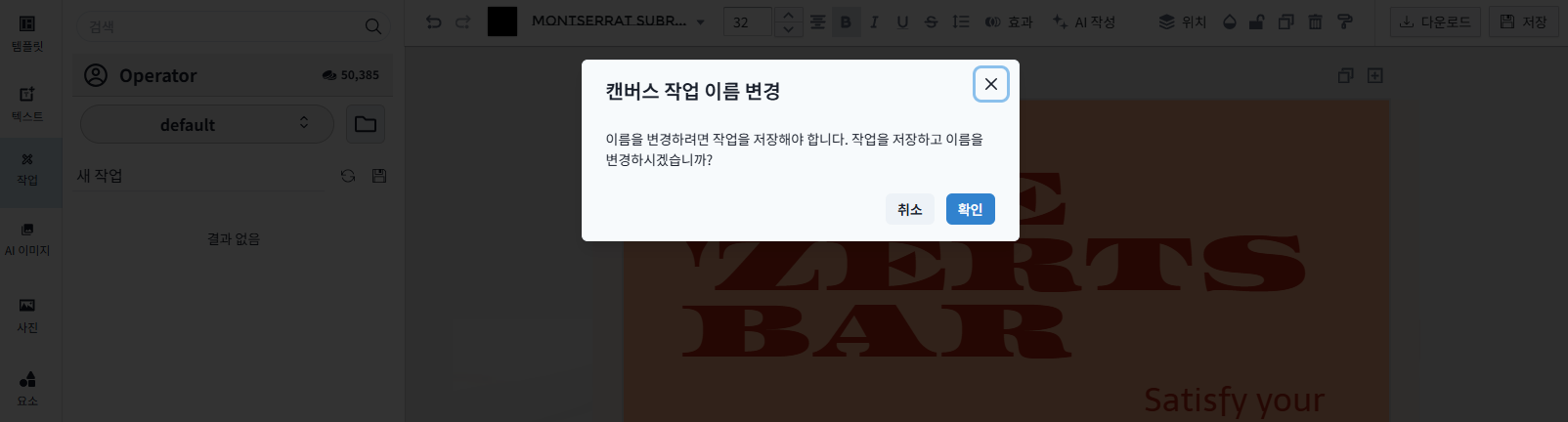Toggle bold formatting
The height and width of the screenshot is (422, 1568).
click(846, 21)
